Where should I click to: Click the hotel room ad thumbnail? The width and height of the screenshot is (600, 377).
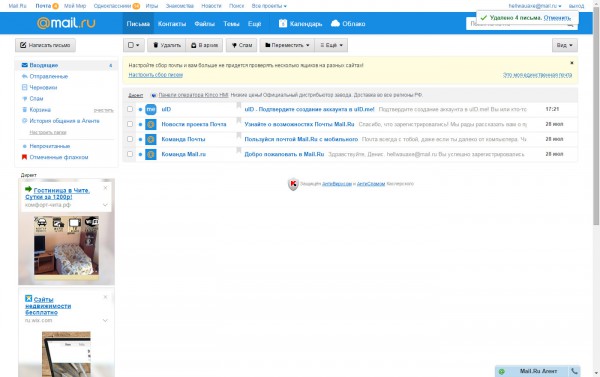66,245
